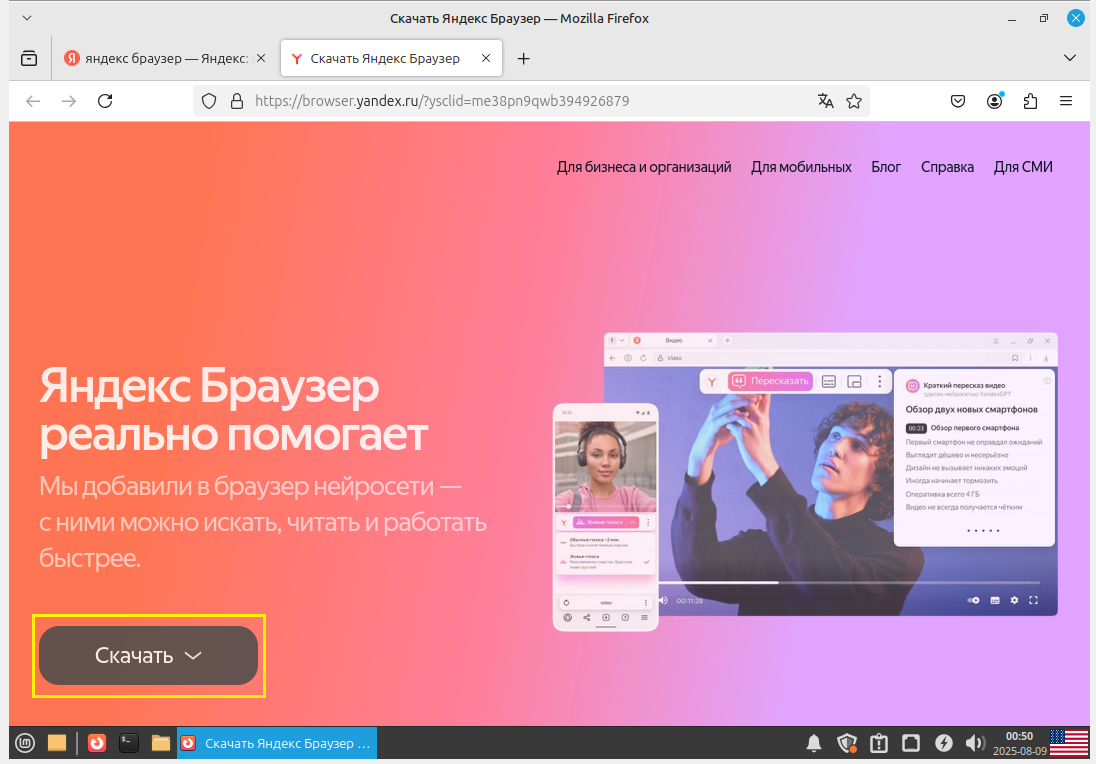Toggle notifications via bell icon
The image size is (1096, 764).
coord(813,743)
